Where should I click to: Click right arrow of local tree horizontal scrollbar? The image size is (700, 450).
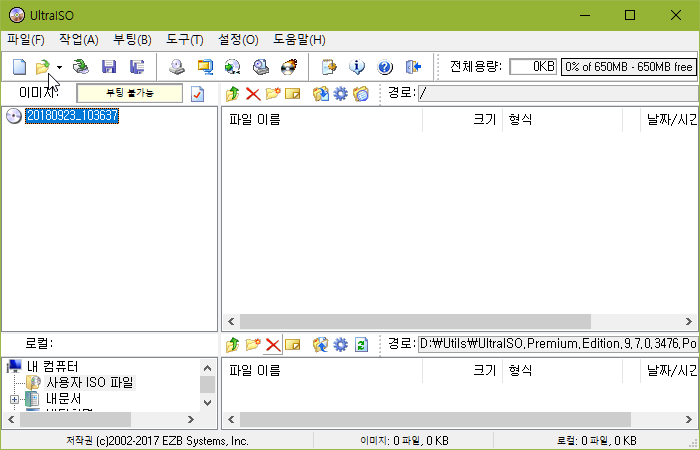(191, 419)
